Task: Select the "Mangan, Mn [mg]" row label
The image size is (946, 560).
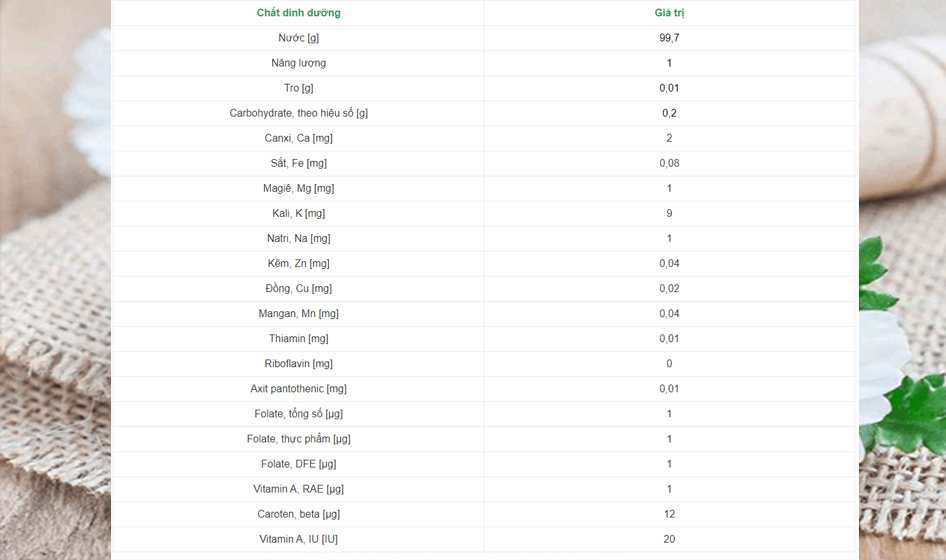Action: coord(298,313)
